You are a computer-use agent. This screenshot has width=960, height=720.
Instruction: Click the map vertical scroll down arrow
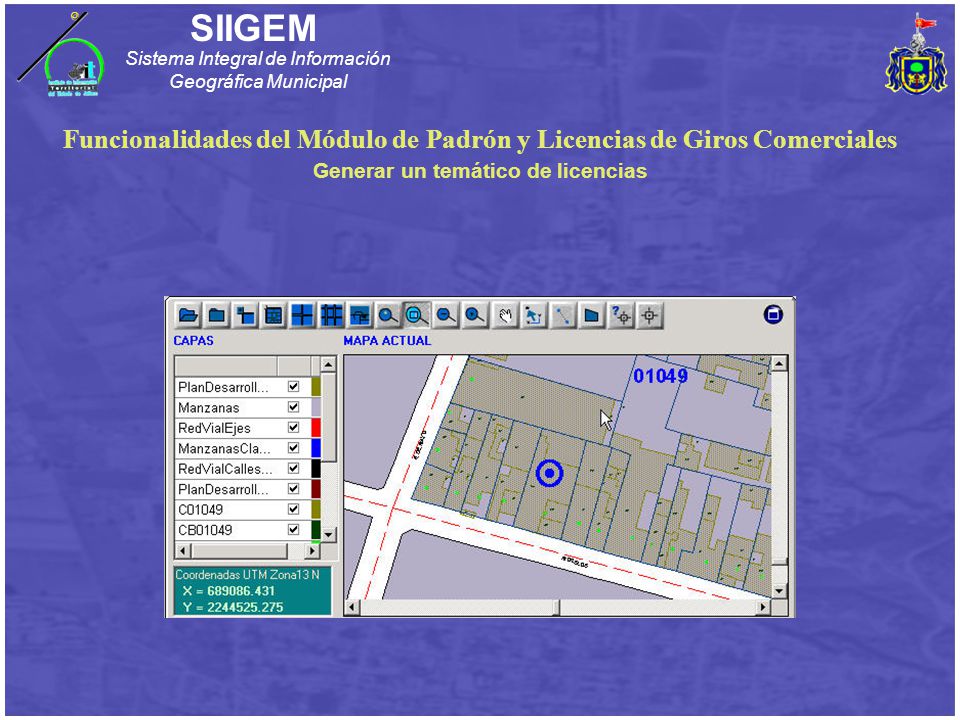[779, 591]
